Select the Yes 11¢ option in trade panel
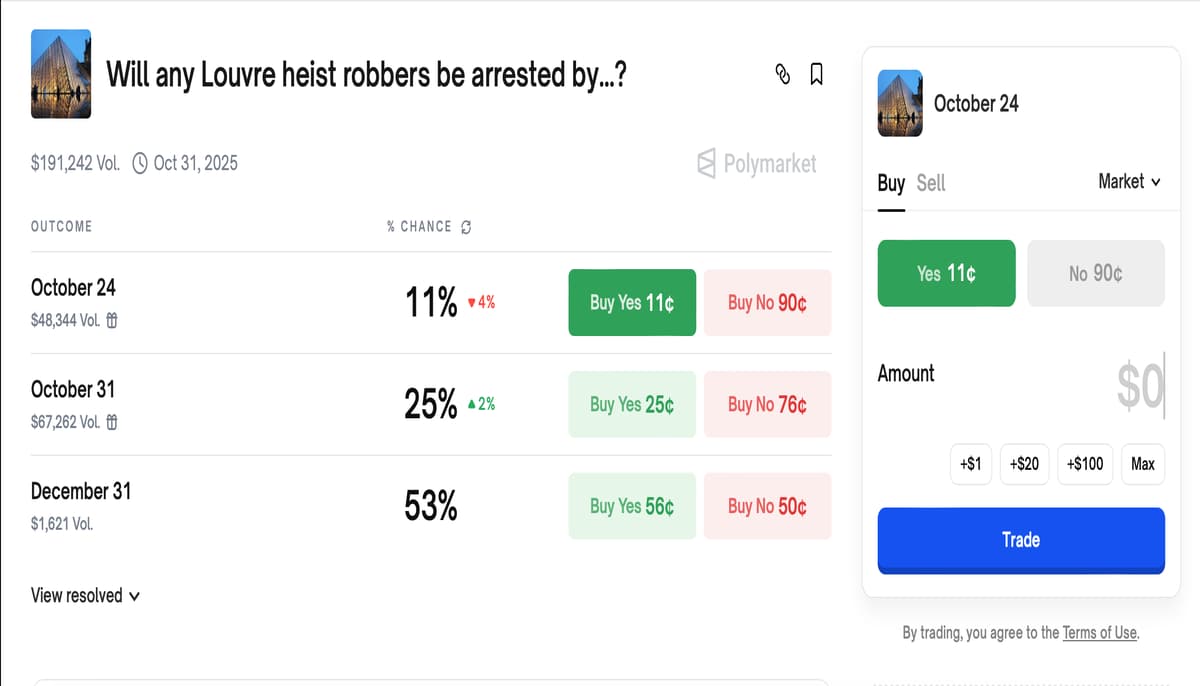Image resolution: width=1200 pixels, height=686 pixels. tap(946, 273)
